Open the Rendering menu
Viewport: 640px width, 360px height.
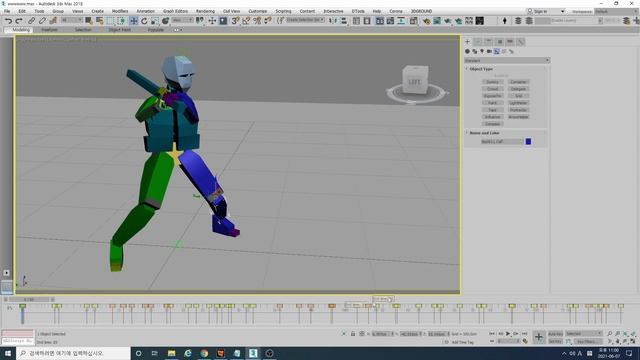point(205,11)
